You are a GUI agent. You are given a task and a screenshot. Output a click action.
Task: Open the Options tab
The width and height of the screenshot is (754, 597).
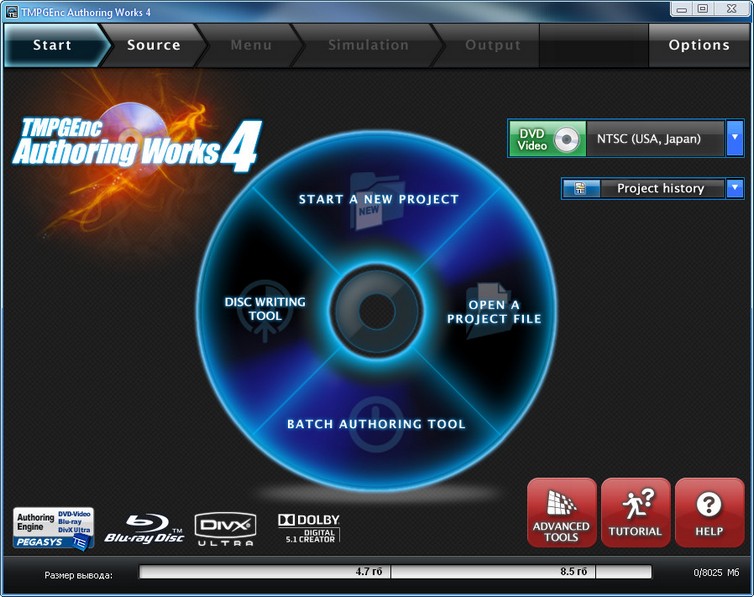click(699, 45)
